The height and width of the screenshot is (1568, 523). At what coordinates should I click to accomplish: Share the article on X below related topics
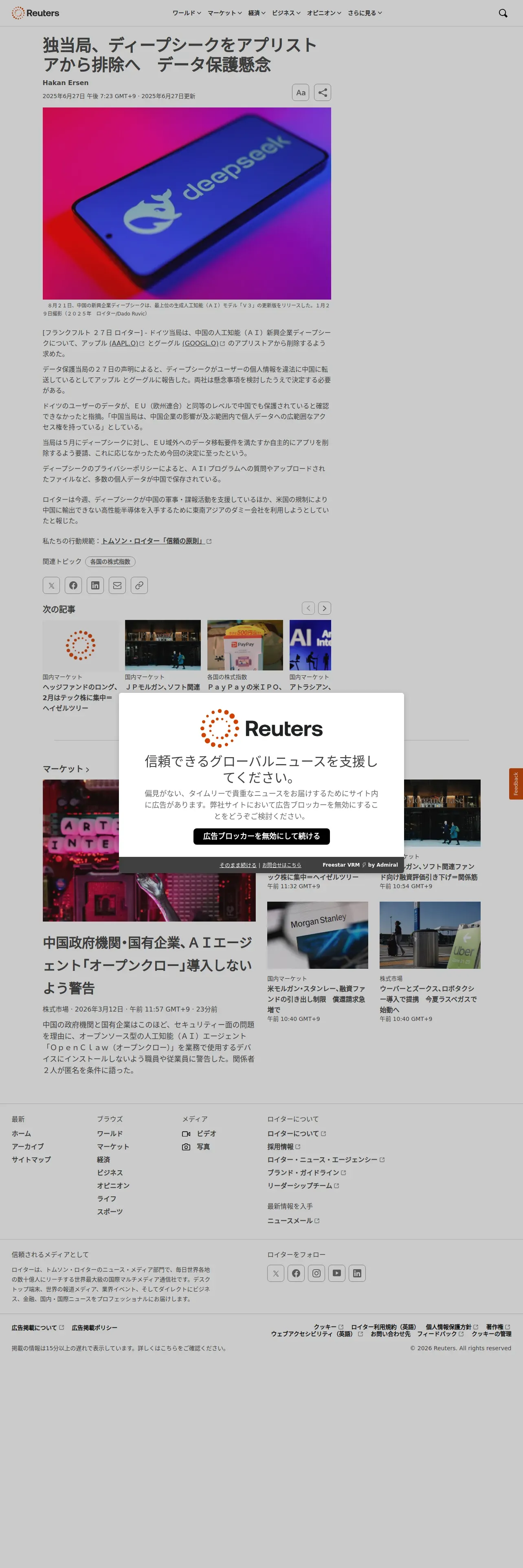click(x=51, y=585)
